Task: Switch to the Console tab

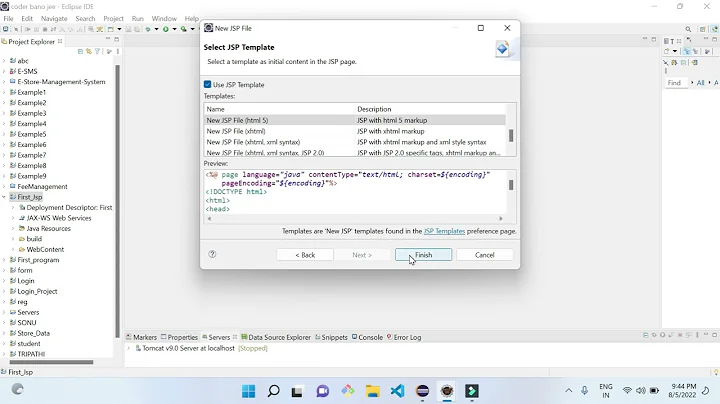Action: click(367, 337)
